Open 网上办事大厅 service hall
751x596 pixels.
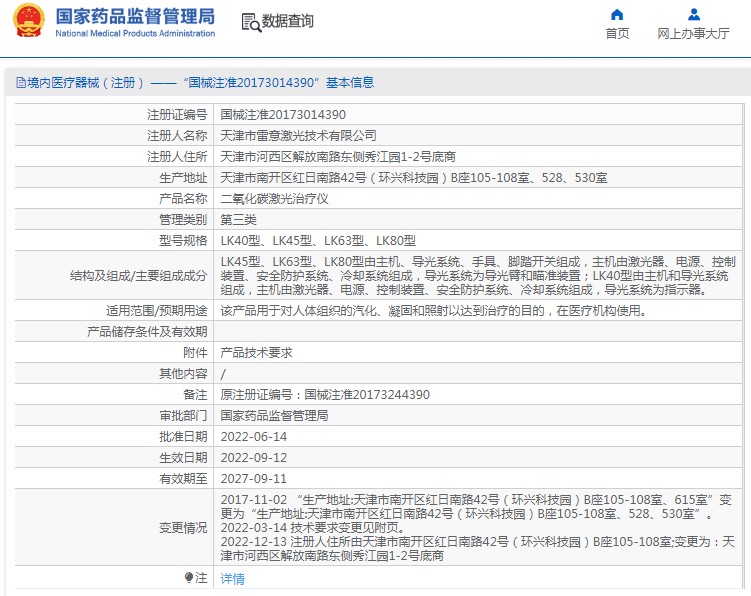pyautogui.click(x=693, y=34)
